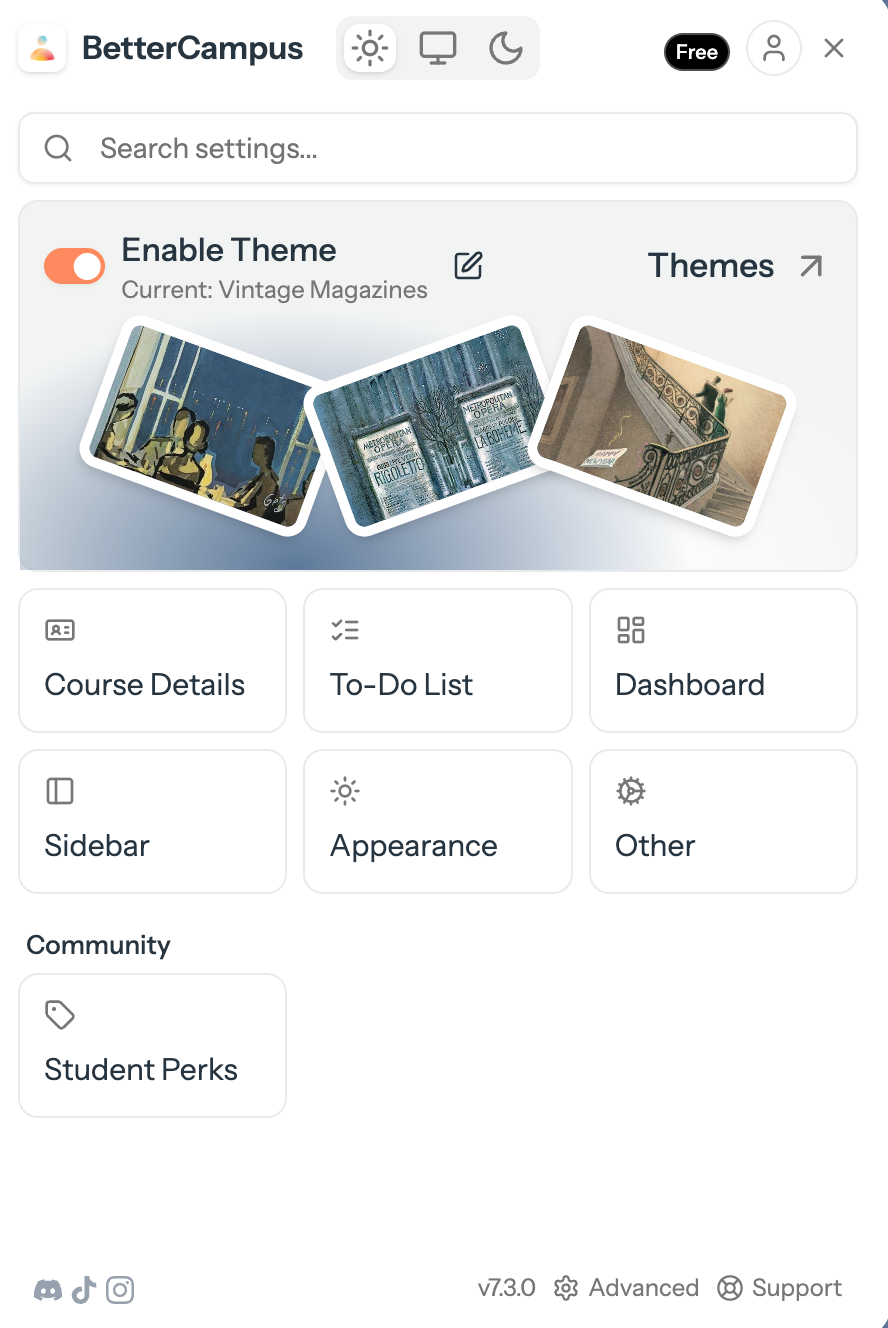Screen dimensions: 888x1328
Task: Open the TikTok social icon
Action: point(84,1290)
